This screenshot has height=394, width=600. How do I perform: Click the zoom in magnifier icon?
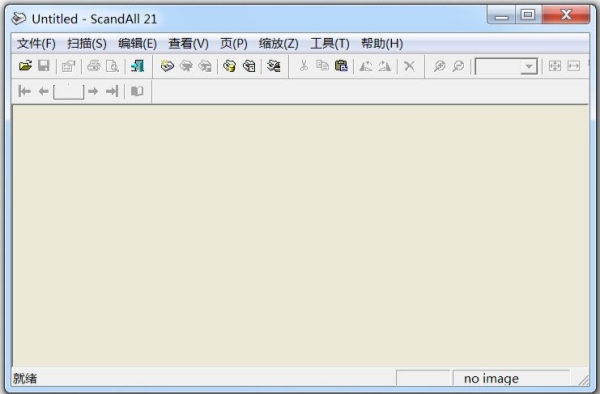pos(439,66)
